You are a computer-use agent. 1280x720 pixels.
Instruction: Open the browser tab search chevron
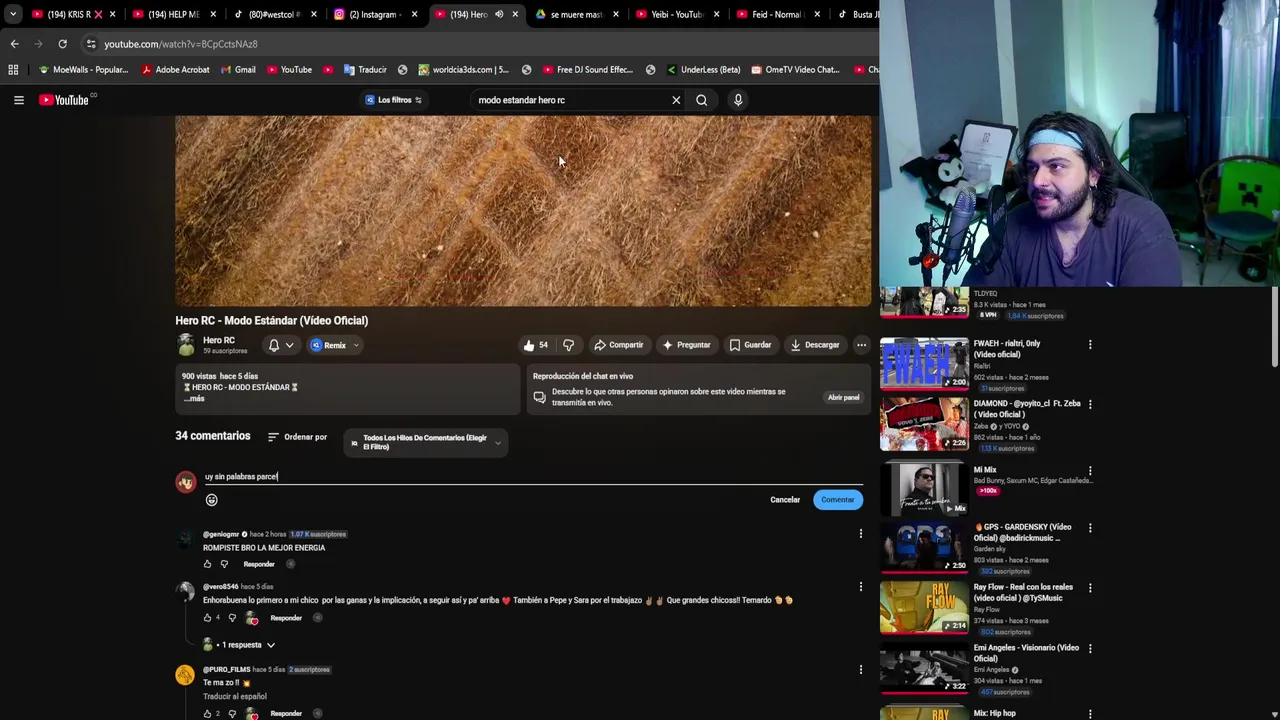[x=12, y=14]
